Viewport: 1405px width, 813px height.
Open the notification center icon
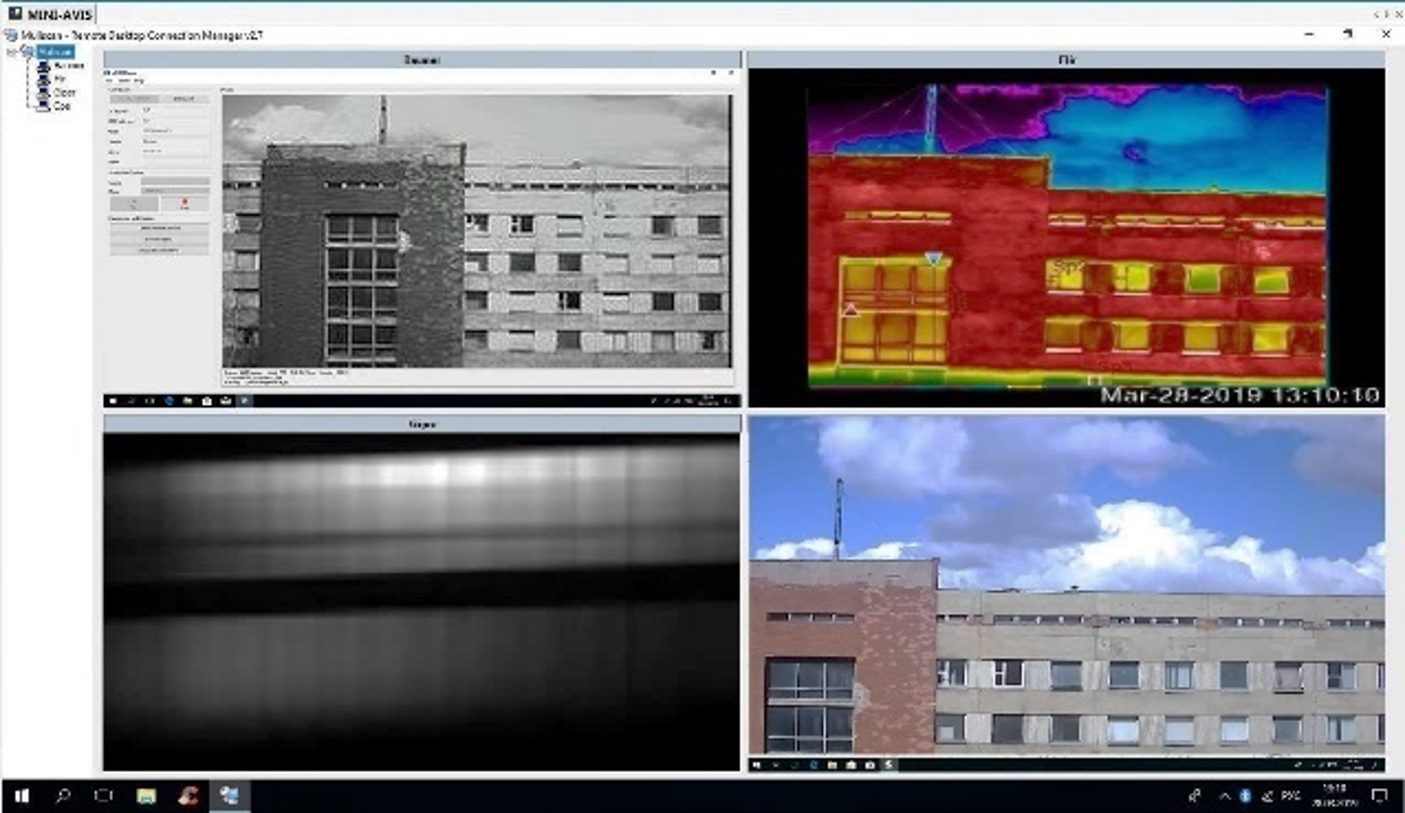[1379, 796]
